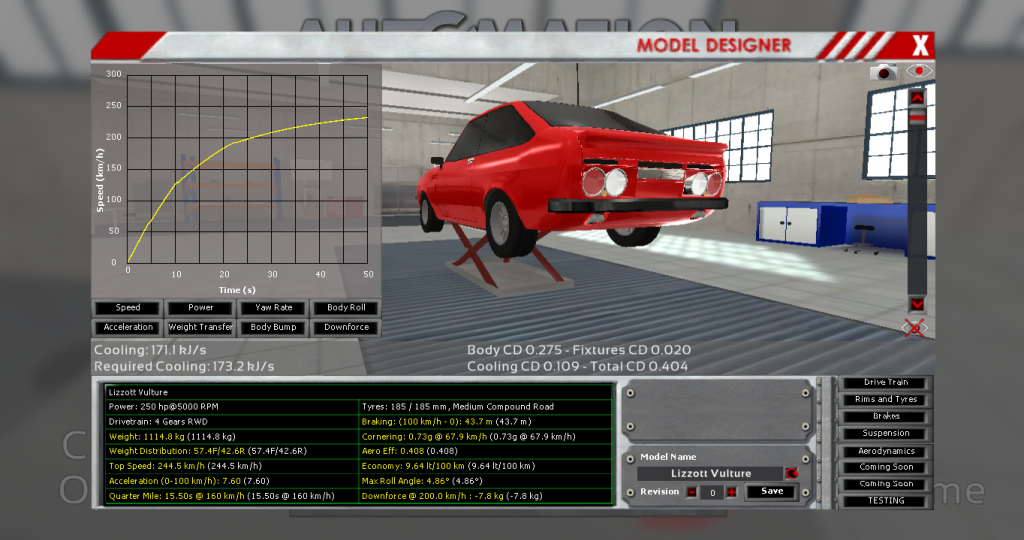Viewport: 1024px width, 540px height.
Task: Click the Braking: 43.7 m row
Action: click(485, 422)
